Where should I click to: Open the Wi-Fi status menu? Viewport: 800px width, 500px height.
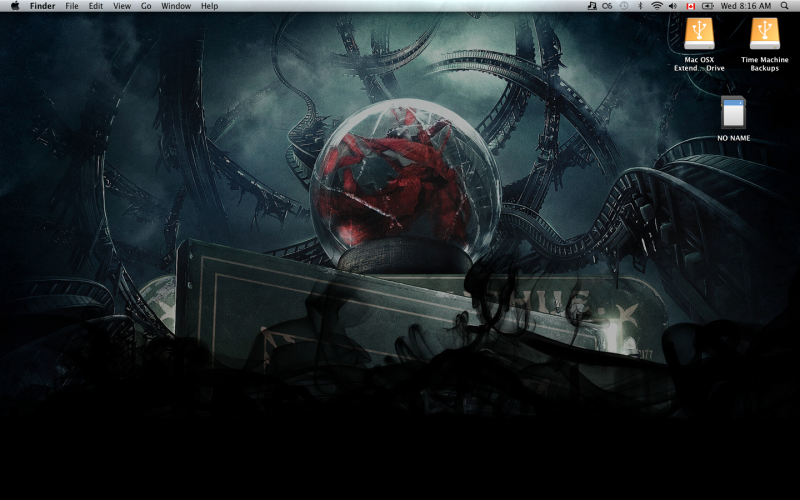pyautogui.click(x=657, y=6)
